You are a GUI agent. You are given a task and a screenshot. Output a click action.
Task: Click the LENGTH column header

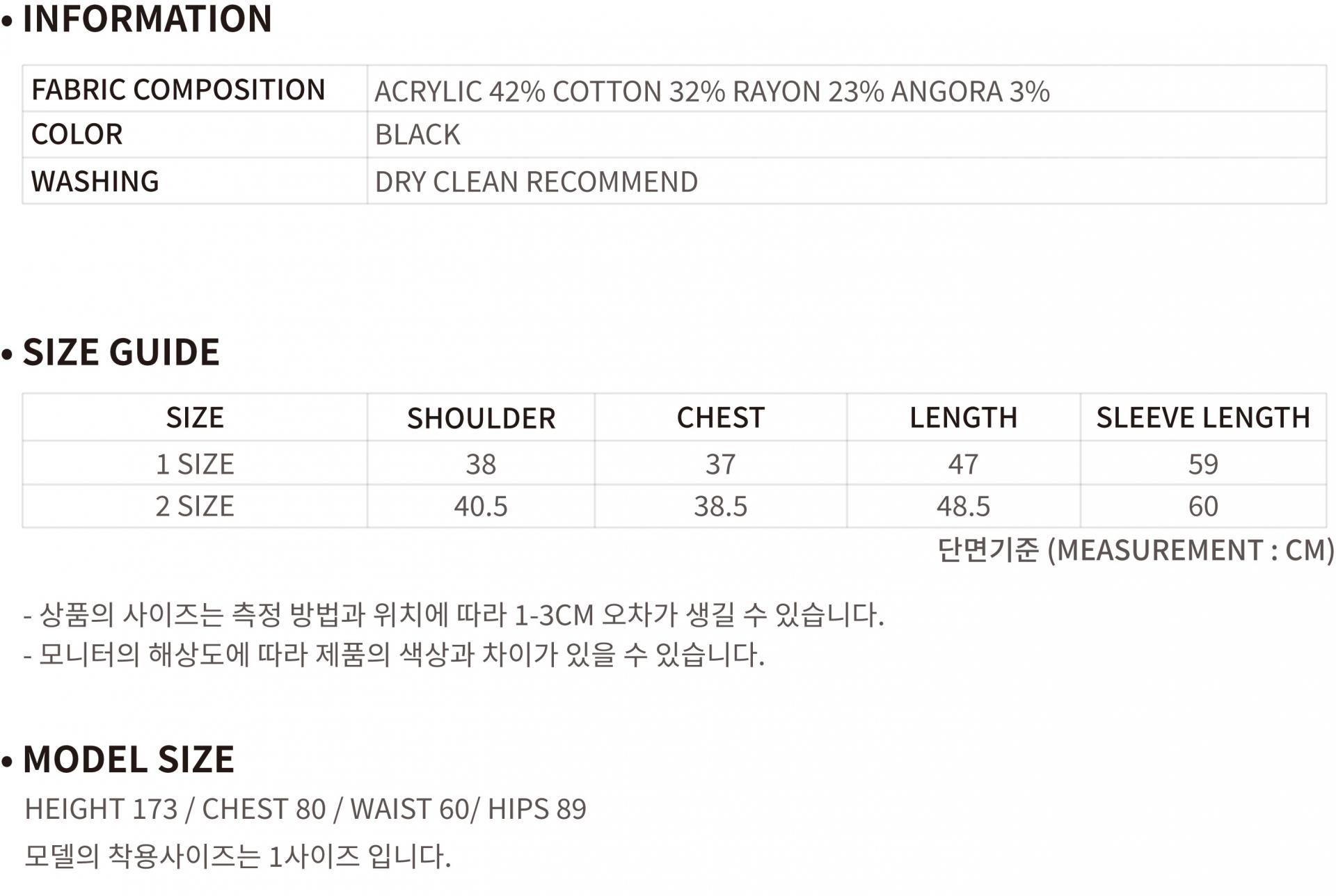[x=963, y=417]
